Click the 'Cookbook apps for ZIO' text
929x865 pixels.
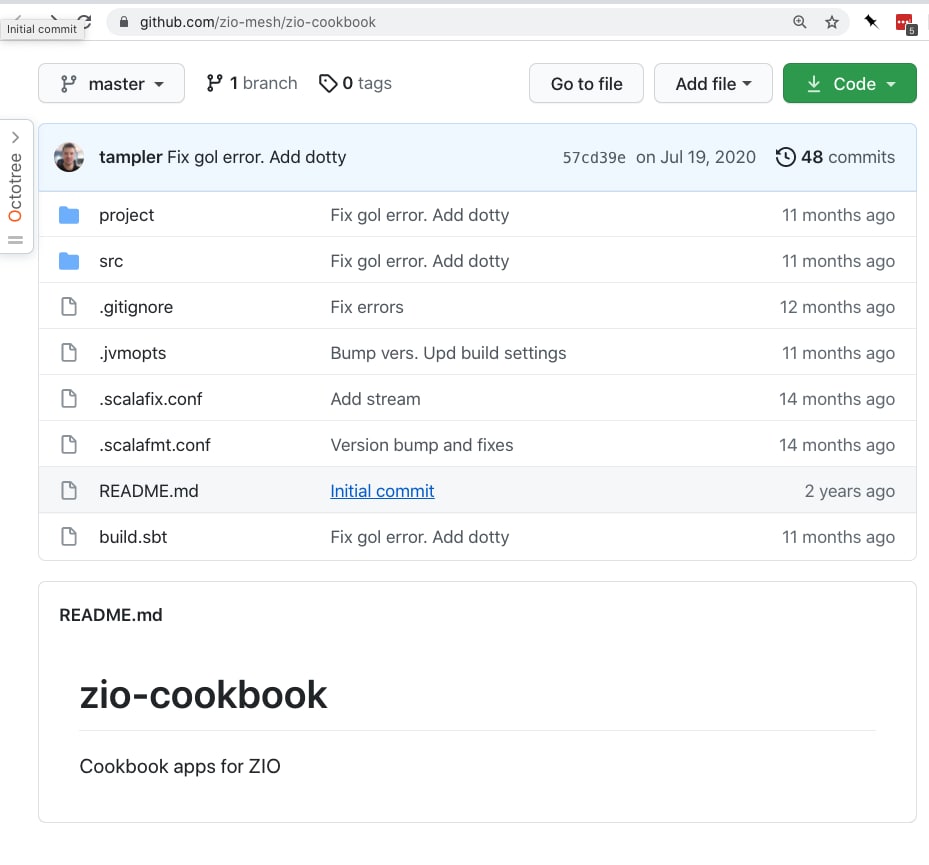tap(180, 766)
